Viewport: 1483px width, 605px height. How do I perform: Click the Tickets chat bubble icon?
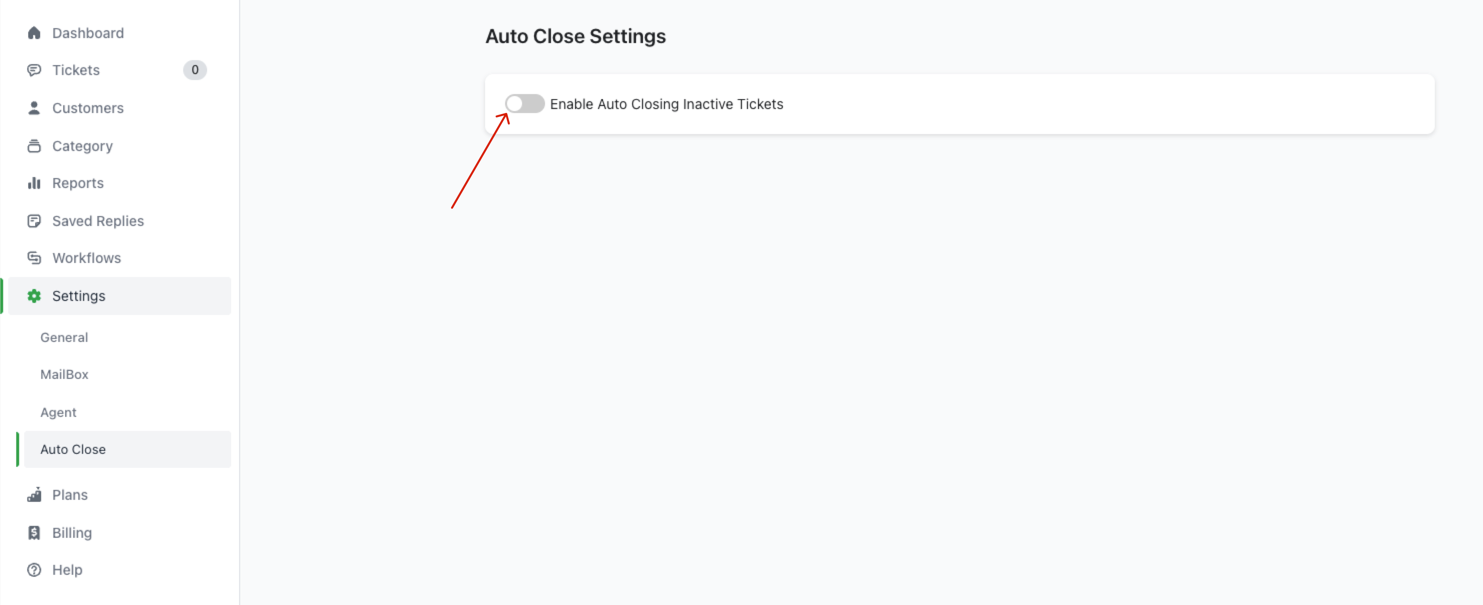34,70
